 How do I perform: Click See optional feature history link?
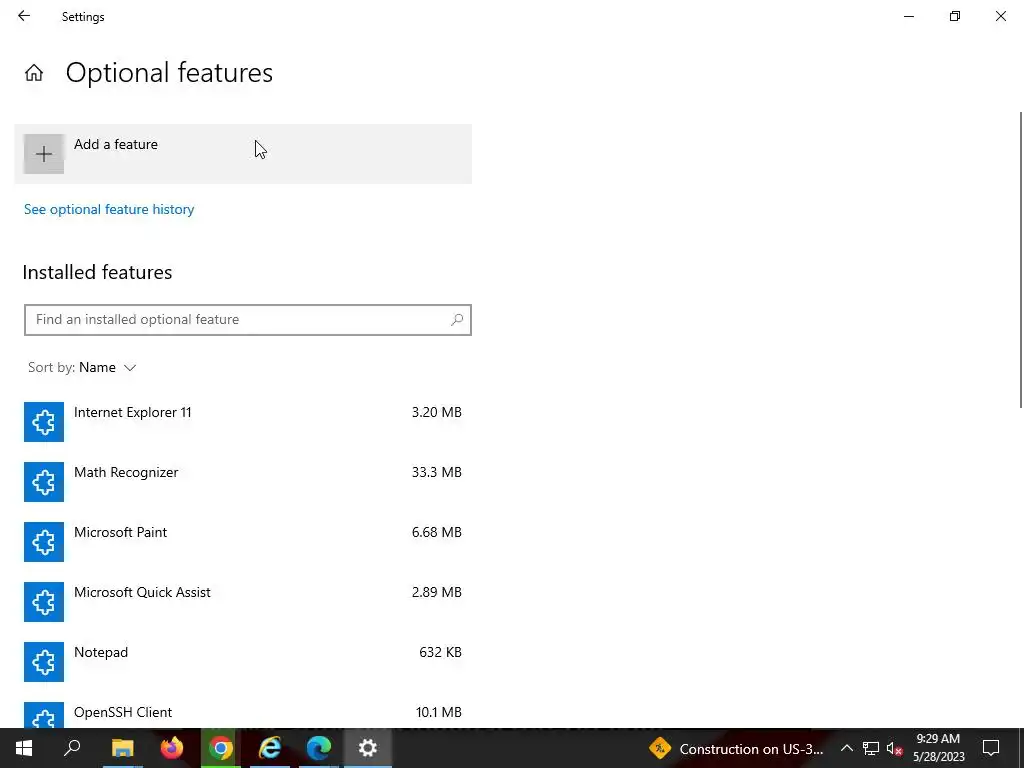tap(109, 210)
